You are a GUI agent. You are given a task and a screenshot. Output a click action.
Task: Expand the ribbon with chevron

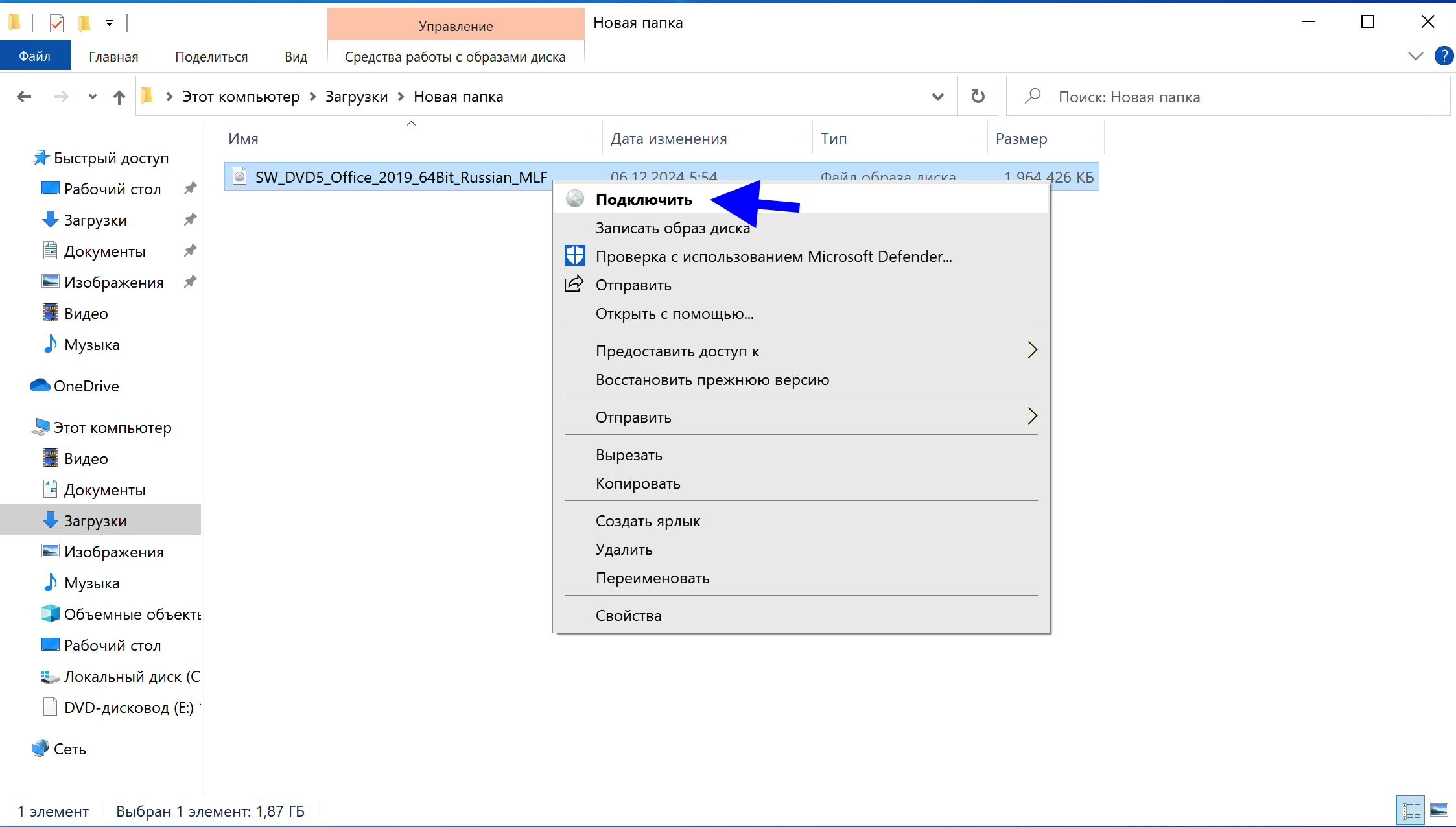coord(1415,56)
